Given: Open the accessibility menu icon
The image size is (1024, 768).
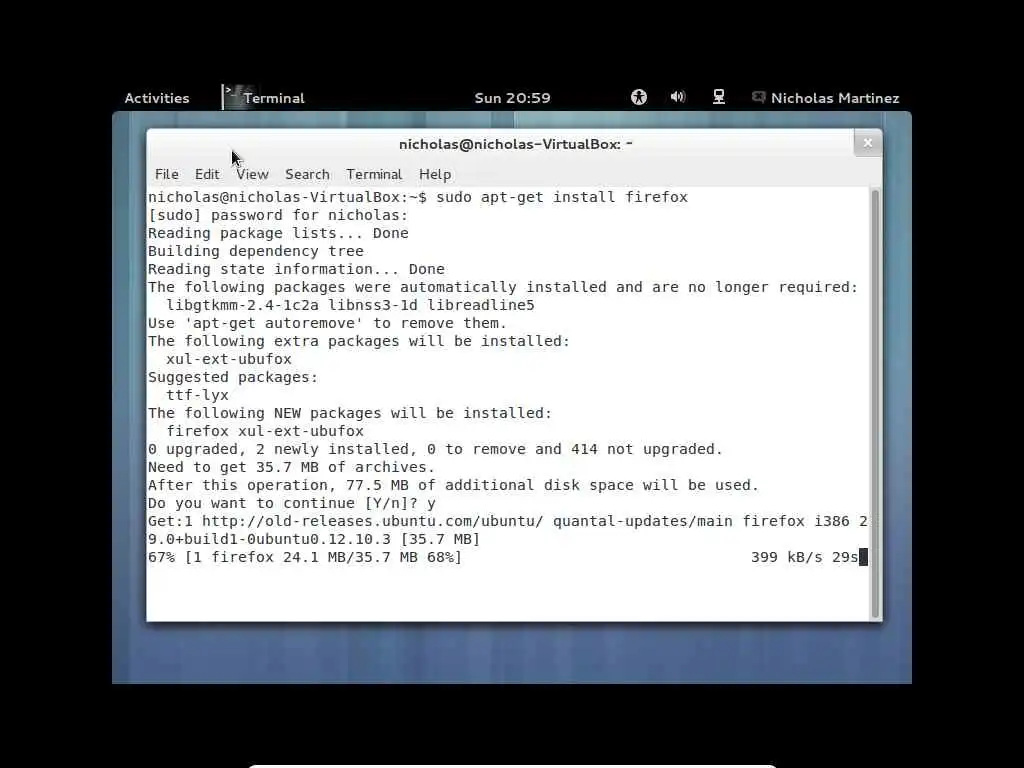Looking at the screenshot, I should pyautogui.click(x=639, y=97).
